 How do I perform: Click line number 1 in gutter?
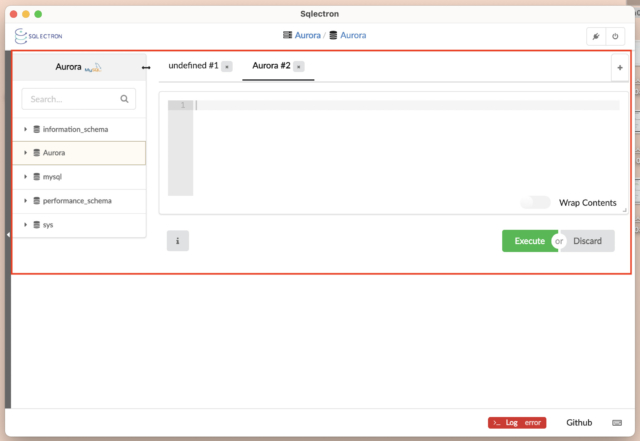tap(182, 105)
